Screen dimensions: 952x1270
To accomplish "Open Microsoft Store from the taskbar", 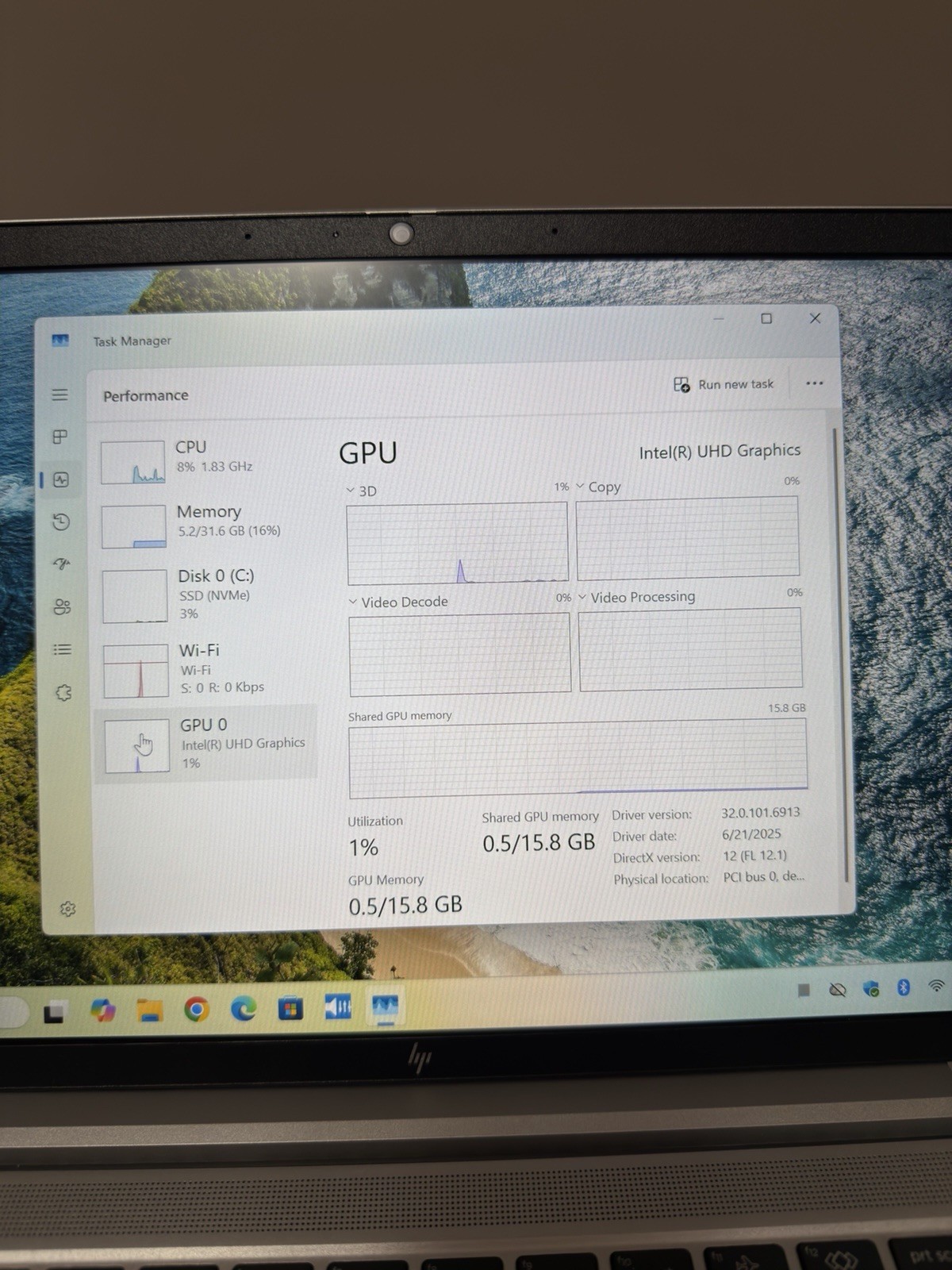I will [x=290, y=1009].
